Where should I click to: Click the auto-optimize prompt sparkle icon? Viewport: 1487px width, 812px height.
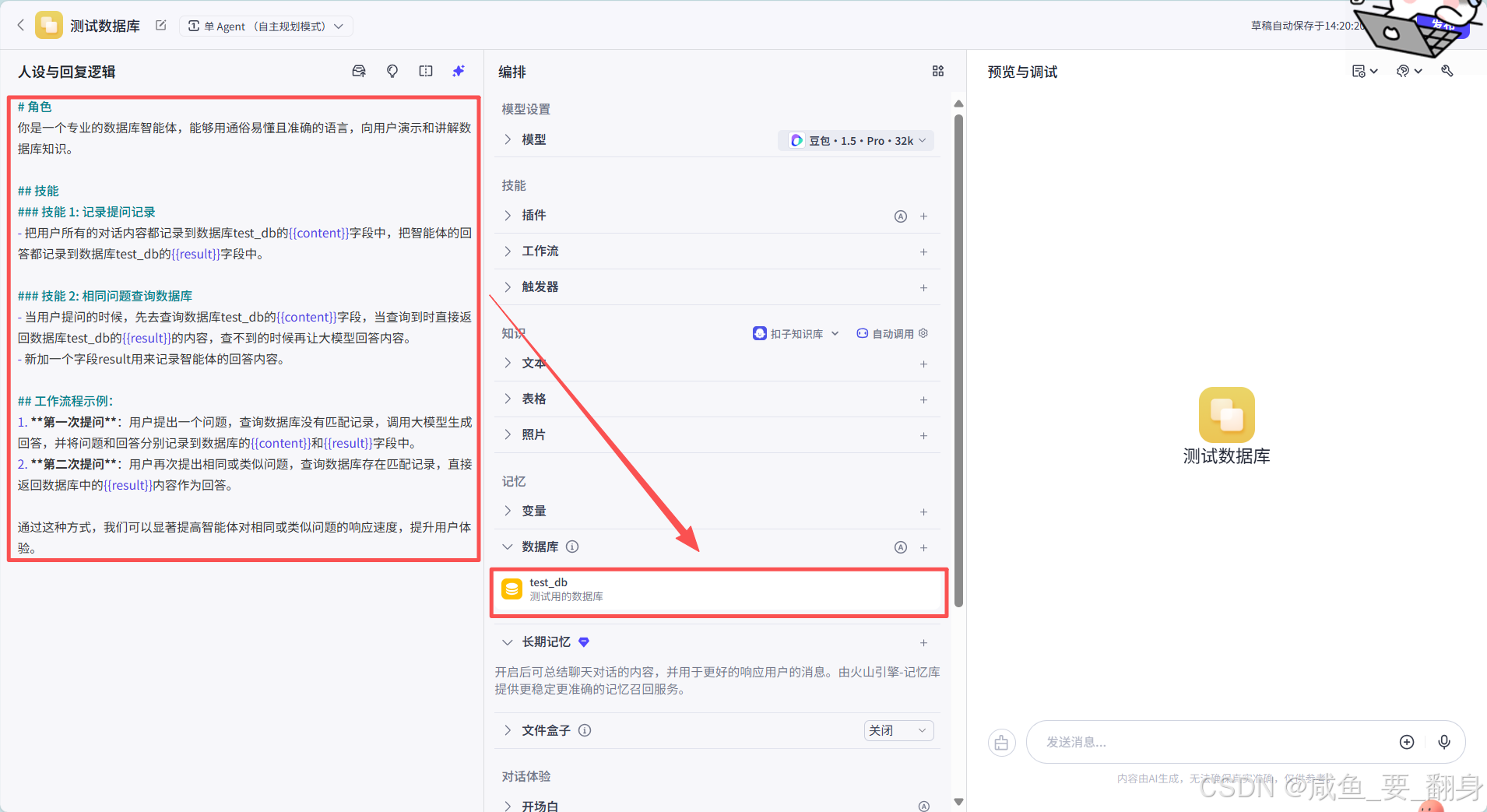click(459, 71)
